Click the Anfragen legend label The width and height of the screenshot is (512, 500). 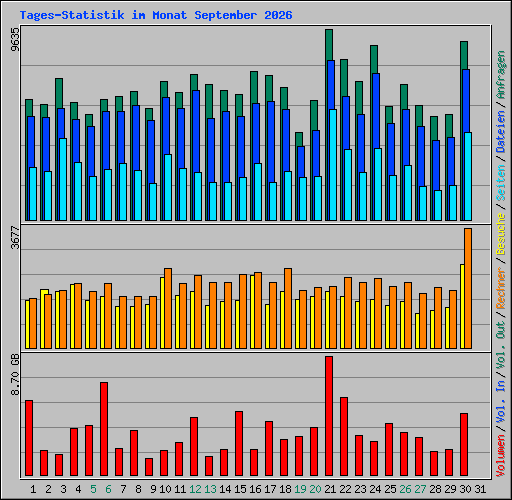pyautogui.click(x=501, y=74)
